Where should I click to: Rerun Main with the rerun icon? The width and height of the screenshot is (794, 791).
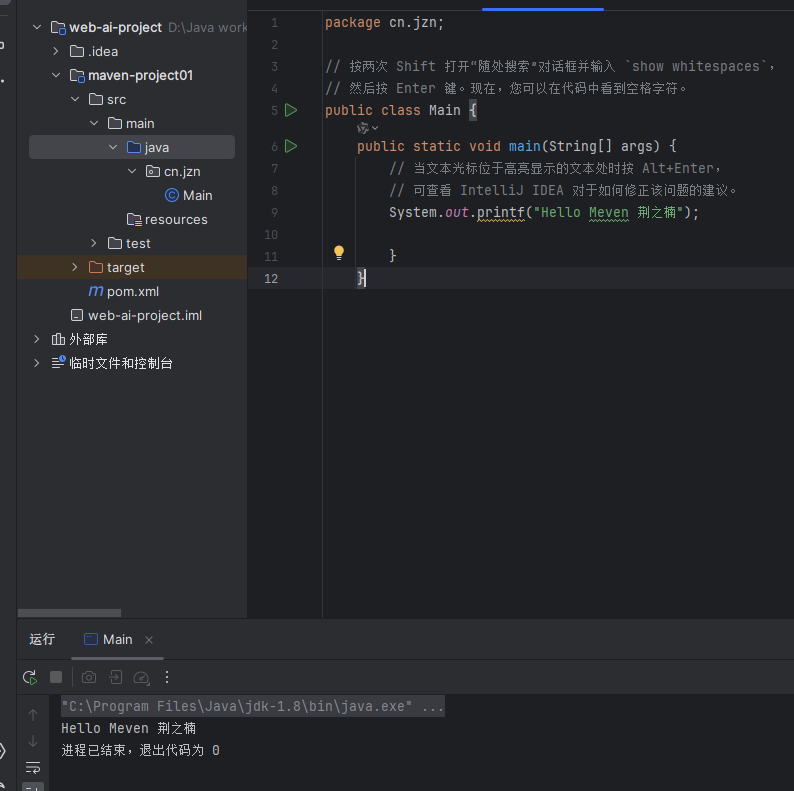pos(30,677)
